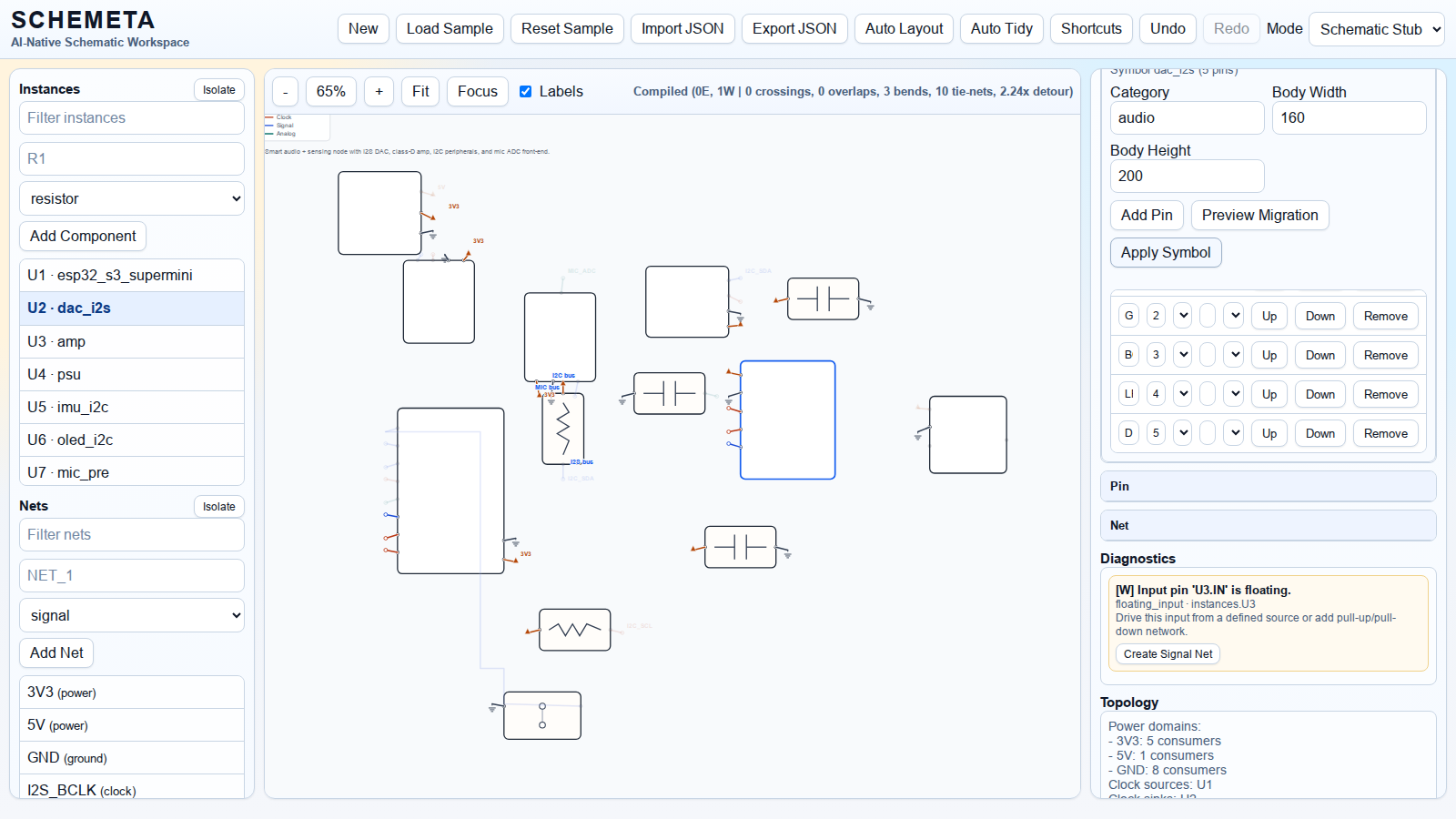1456x819 pixels.
Task: Select the horizontal resistor symbol on canvas
Action: pyautogui.click(x=574, y=630)
